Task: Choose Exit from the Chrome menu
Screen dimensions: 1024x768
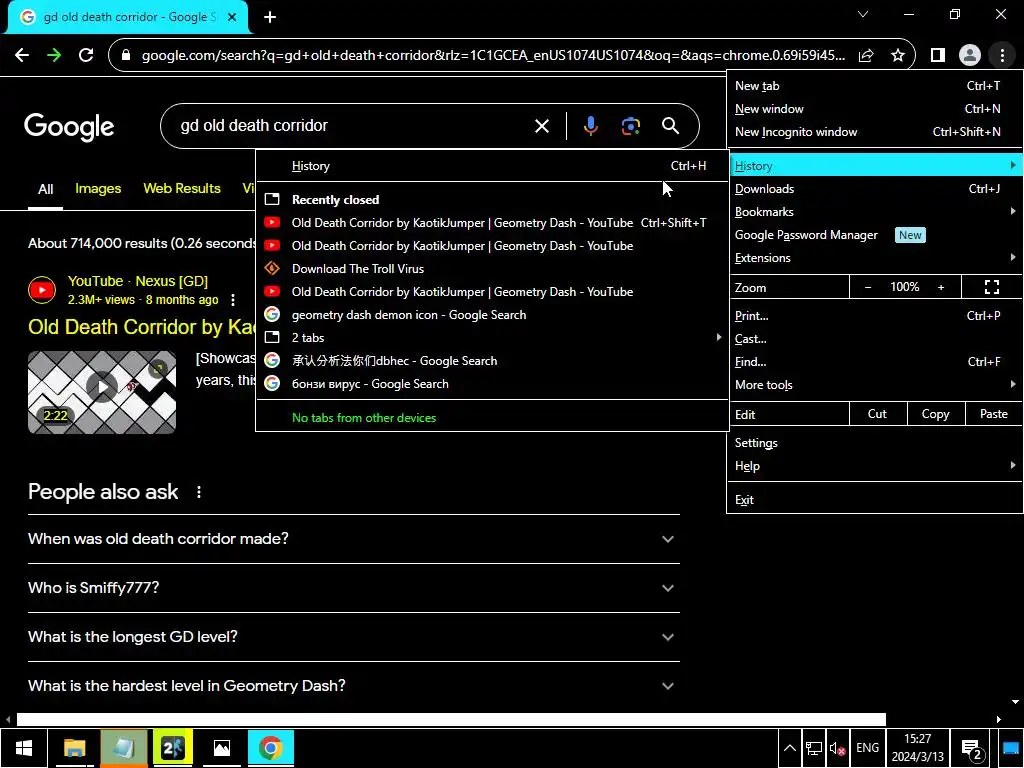Action: tap(874, 500)
